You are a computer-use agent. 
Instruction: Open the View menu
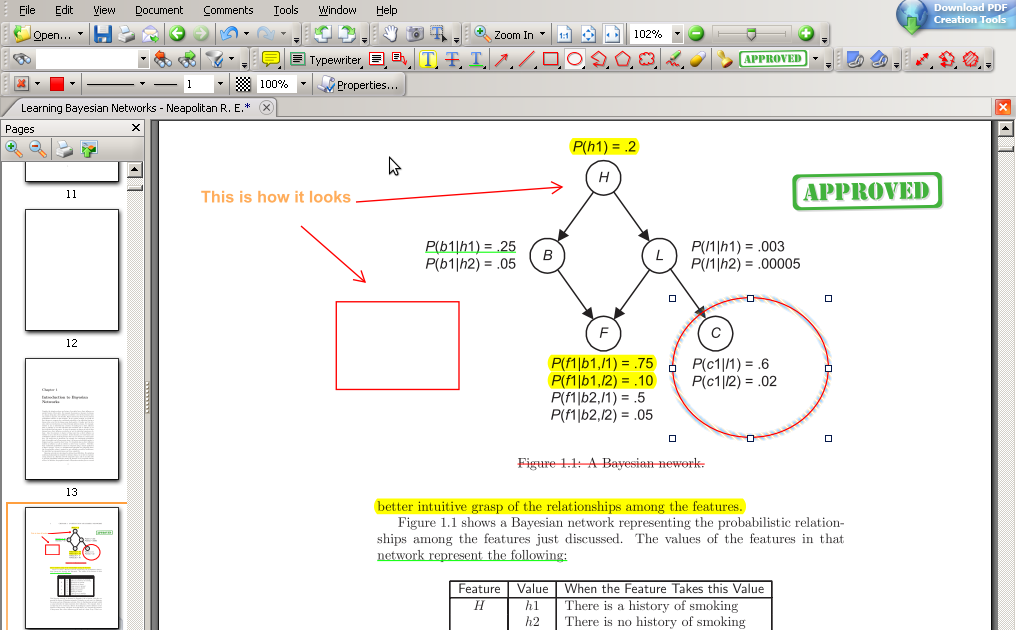click(104, 10)
